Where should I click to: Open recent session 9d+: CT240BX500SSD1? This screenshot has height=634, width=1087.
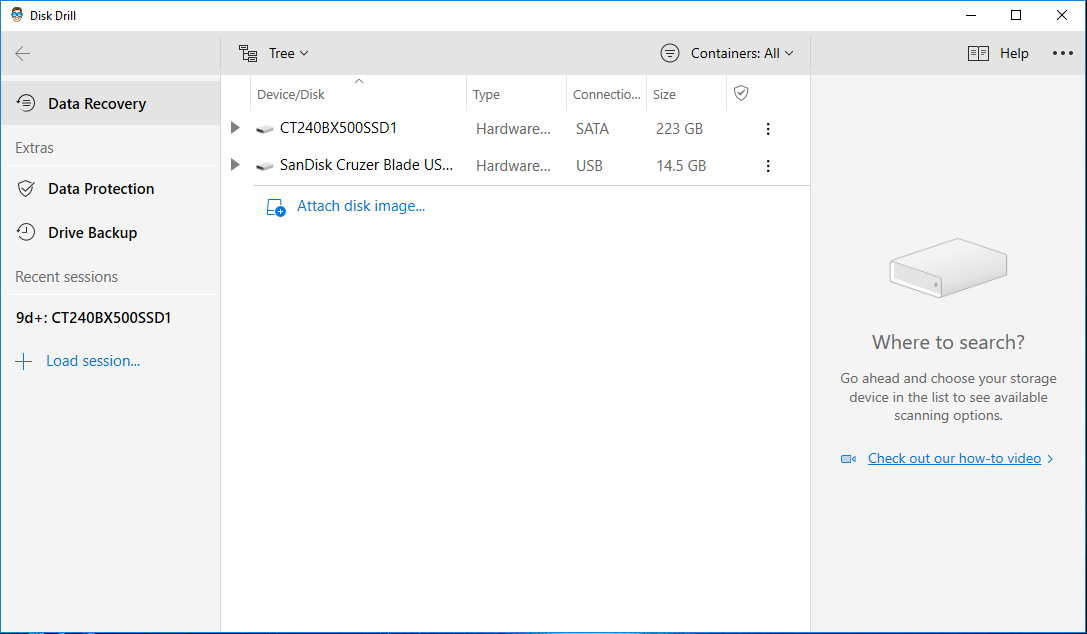pos(93,318)
